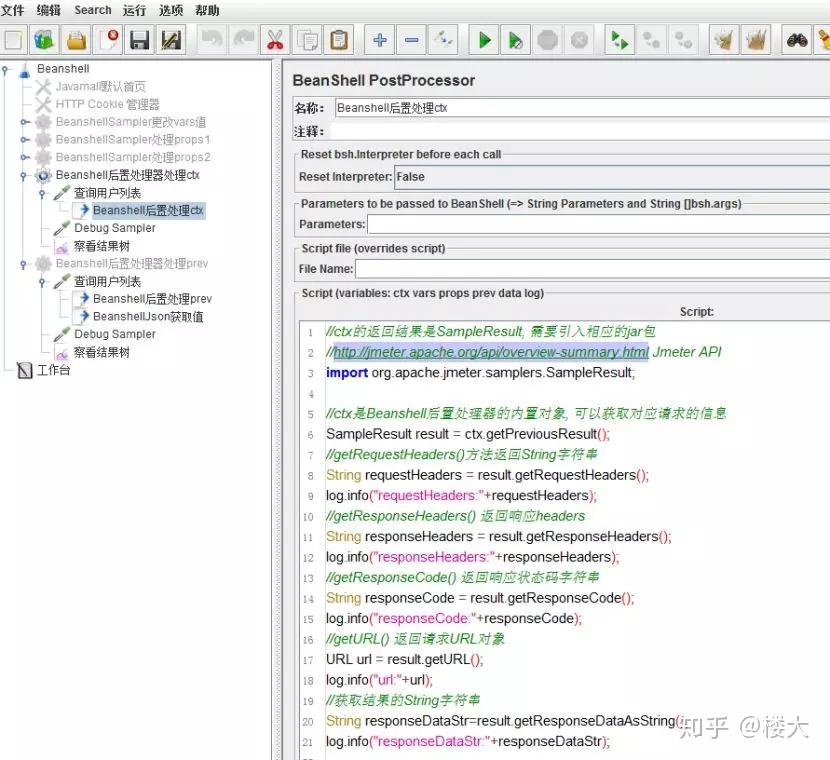Click inside the 名称 input field
Screen dimensions: 830x760
tap(500, 107)
